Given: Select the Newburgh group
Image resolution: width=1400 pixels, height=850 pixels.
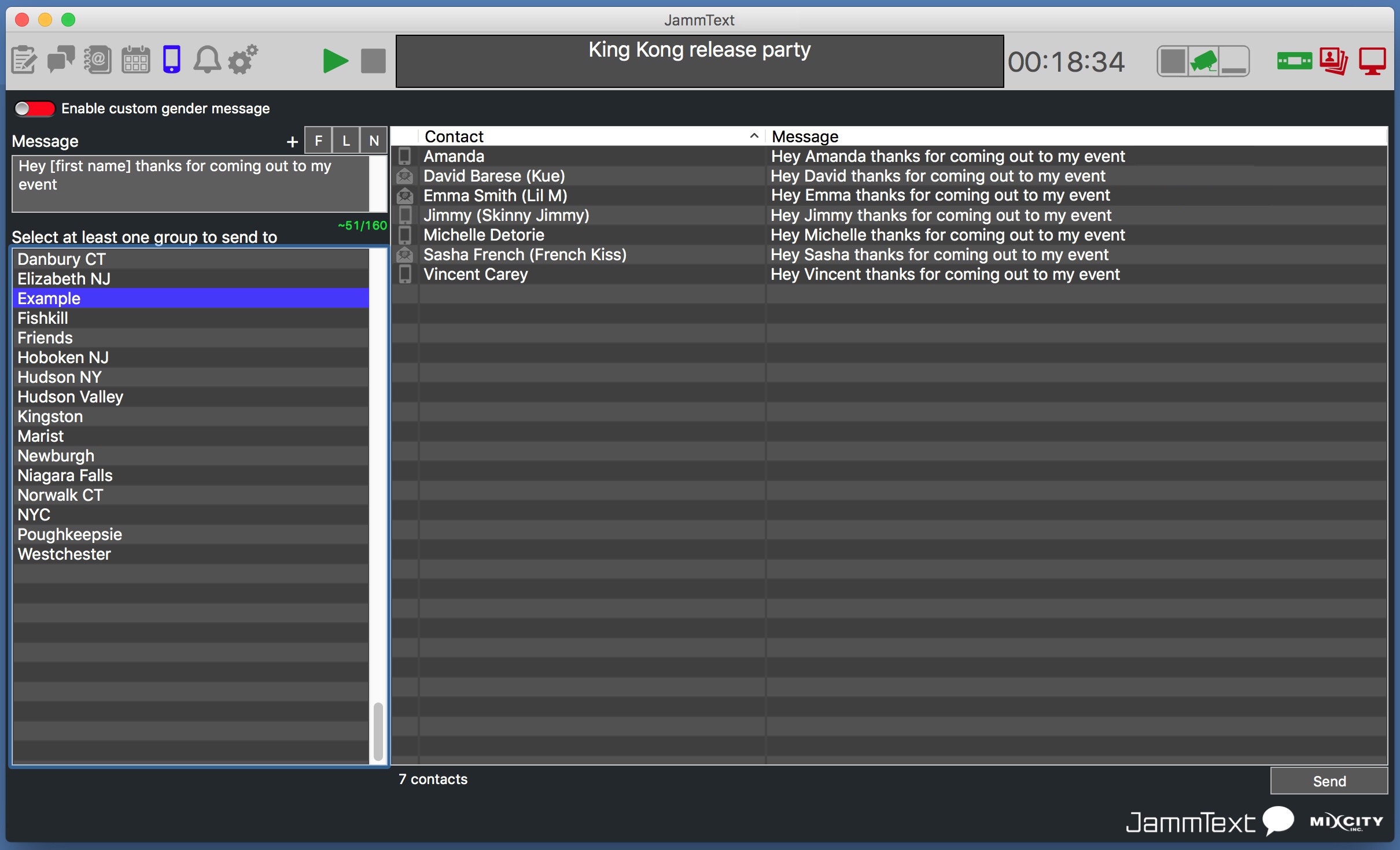Looking at the screenshot, I should pos(190,456).
